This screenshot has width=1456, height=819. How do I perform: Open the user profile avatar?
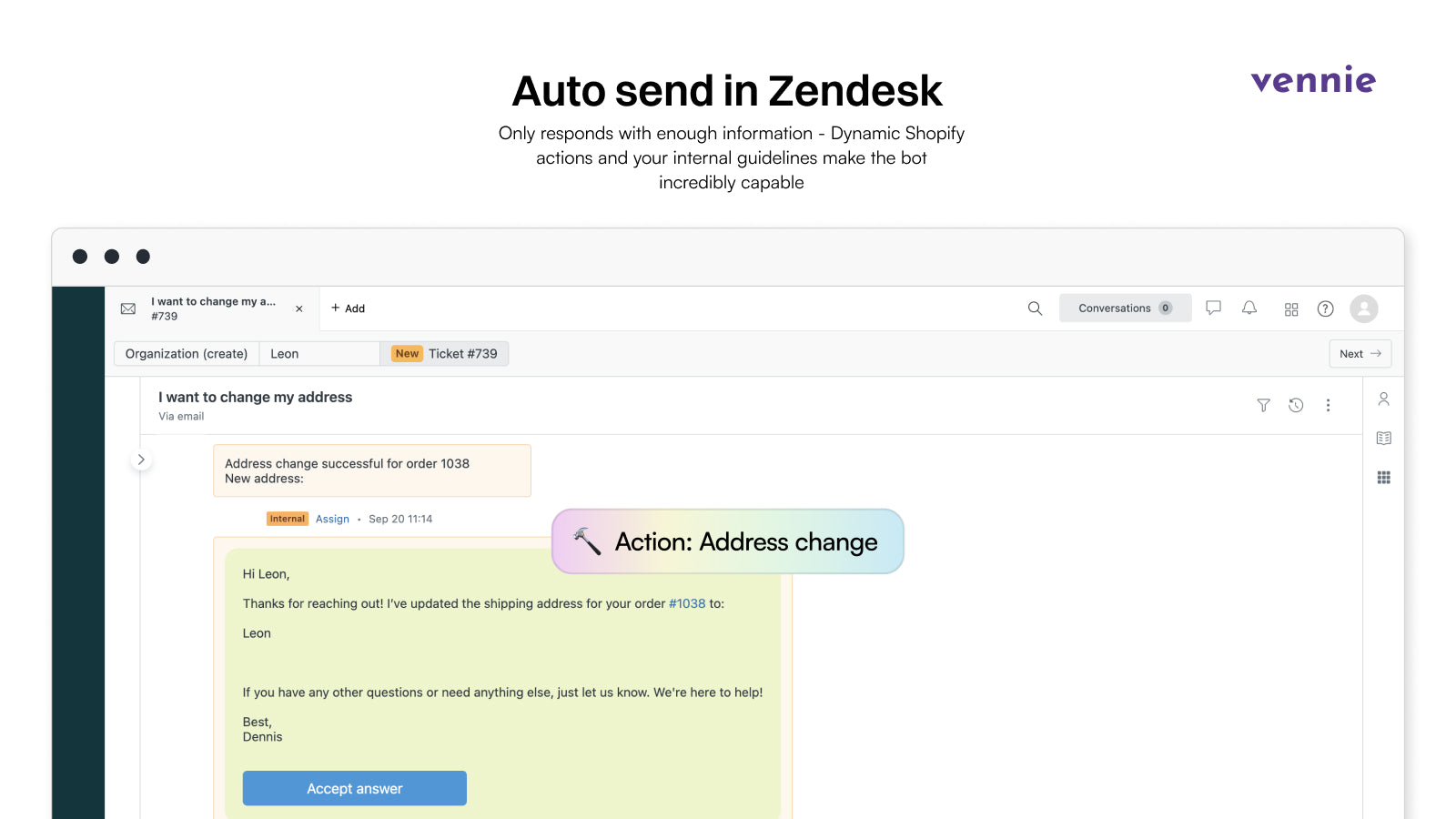click(1364, 308)
